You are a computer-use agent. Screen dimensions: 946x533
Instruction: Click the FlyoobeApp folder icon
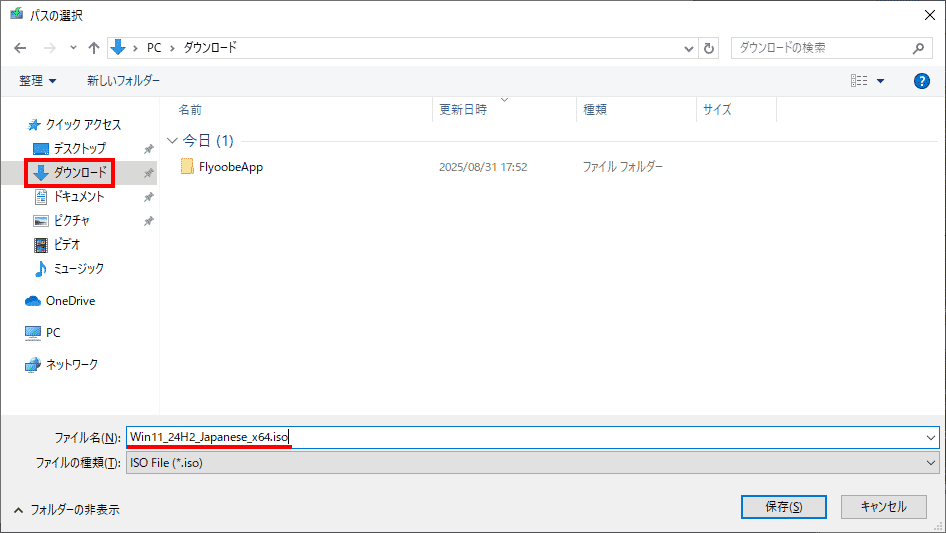coord(187,167)
